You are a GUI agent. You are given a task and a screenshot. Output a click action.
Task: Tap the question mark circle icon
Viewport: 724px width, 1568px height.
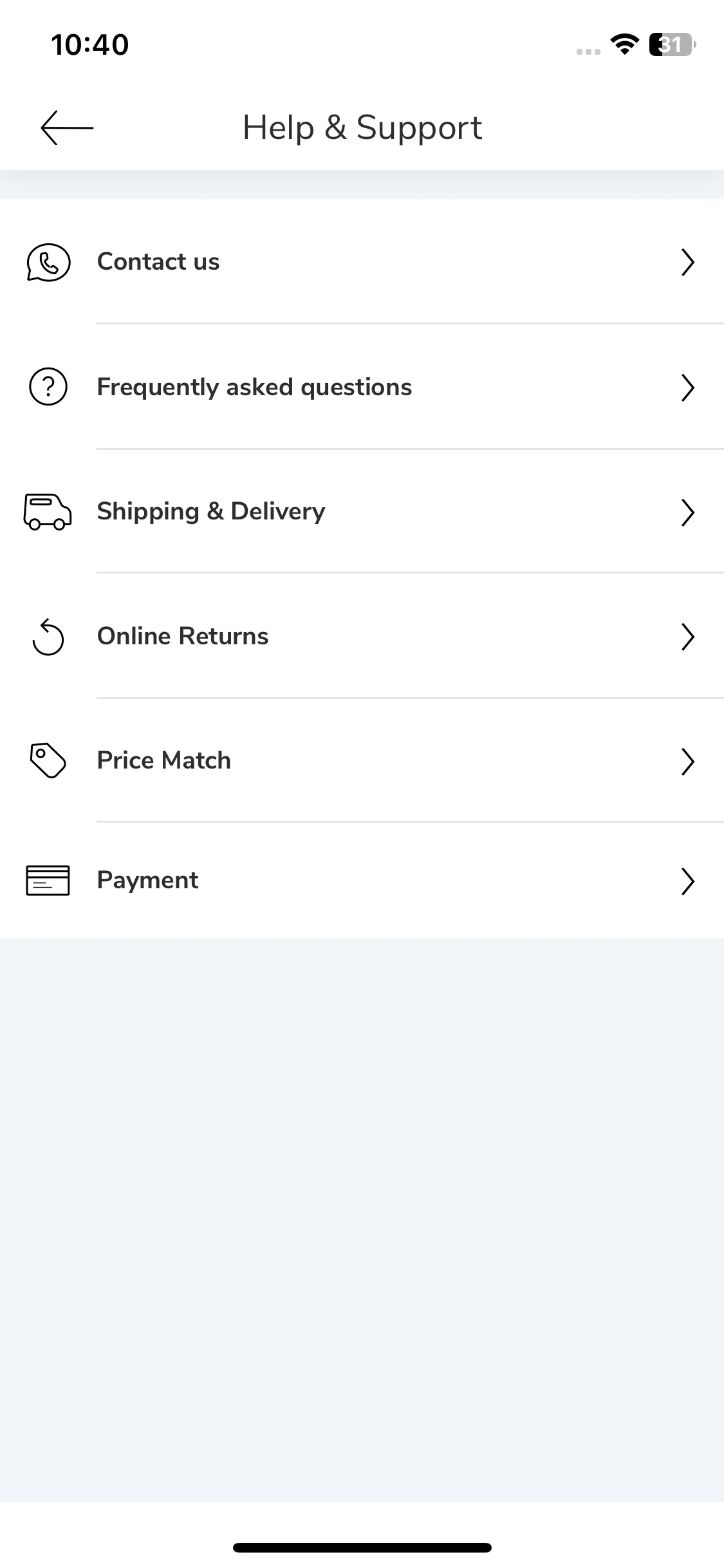click(48, 387)
